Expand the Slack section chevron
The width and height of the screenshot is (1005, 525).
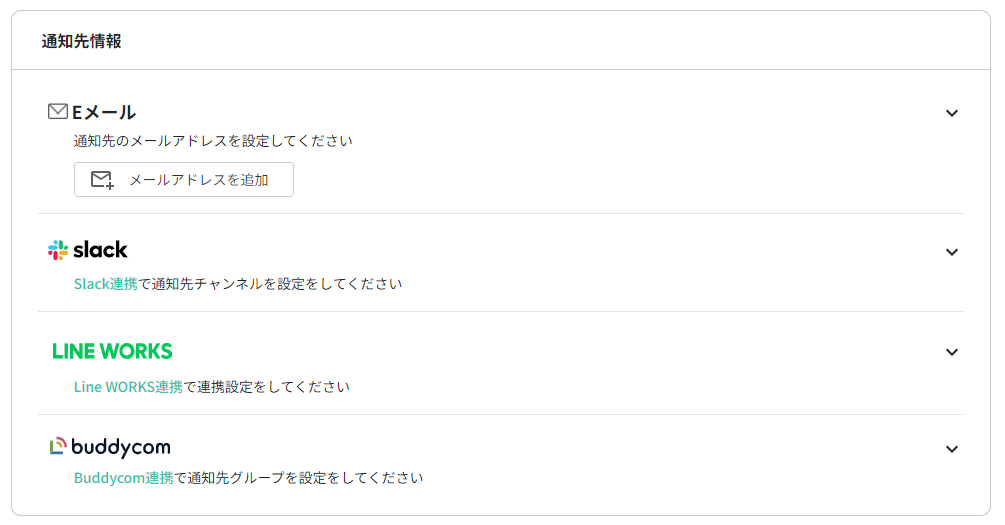click(x=951, y=252)
